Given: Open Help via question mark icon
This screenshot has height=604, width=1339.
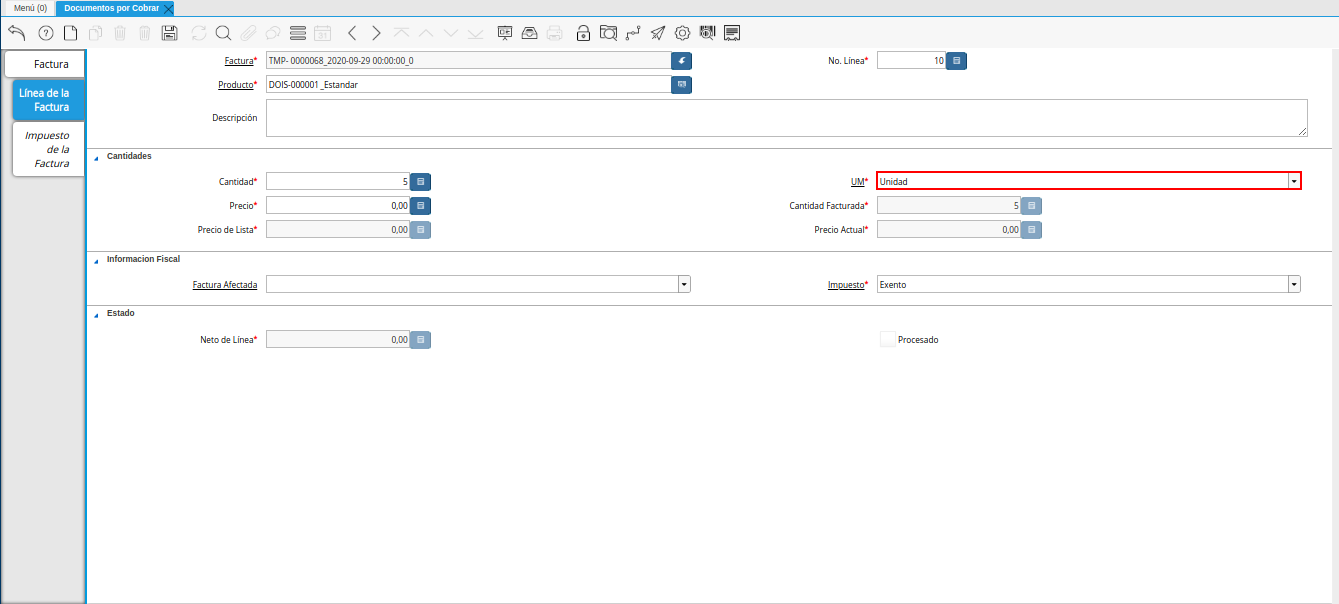Looking at the screenshot, I should tap(45, 33).
